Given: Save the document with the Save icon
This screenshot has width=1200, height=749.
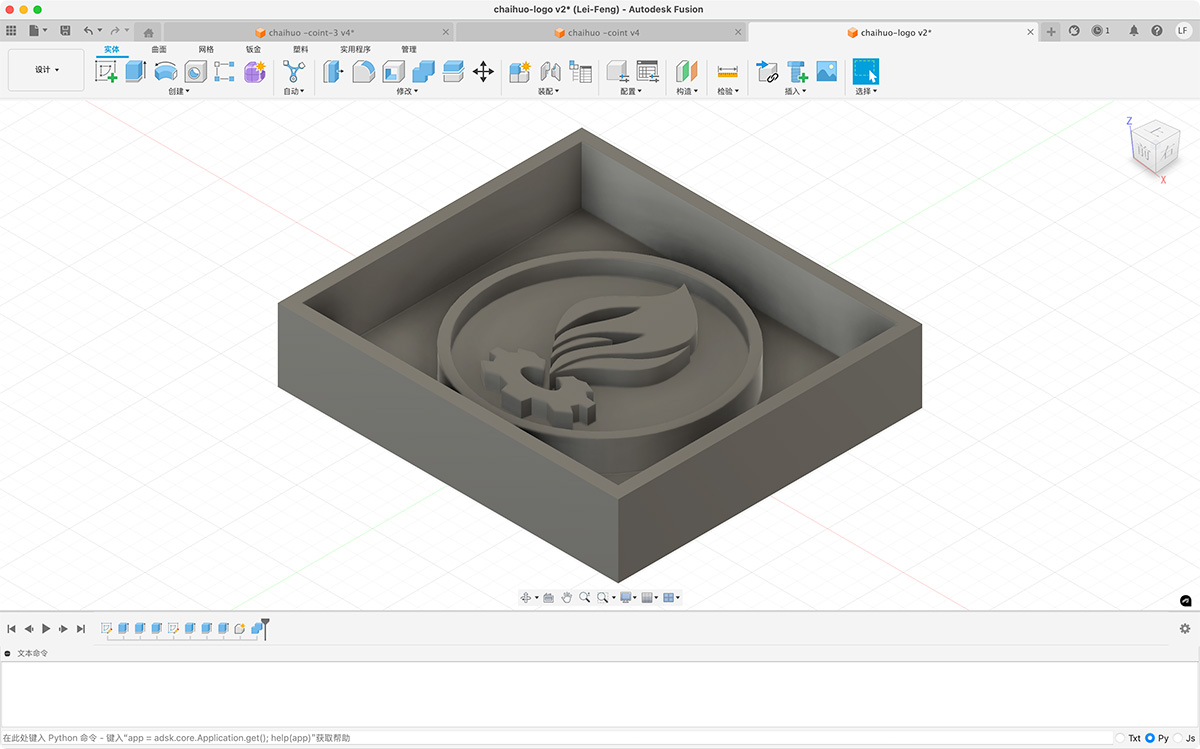Looking at the screenshot, I should (x=65, y=32).
